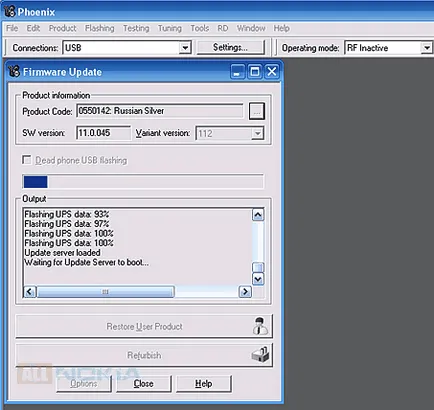The height and width of the screenshot is (410, 434).
Task: Expand the Connections USB dropdown
Action: pyautogui.click(x=185, y=48)
